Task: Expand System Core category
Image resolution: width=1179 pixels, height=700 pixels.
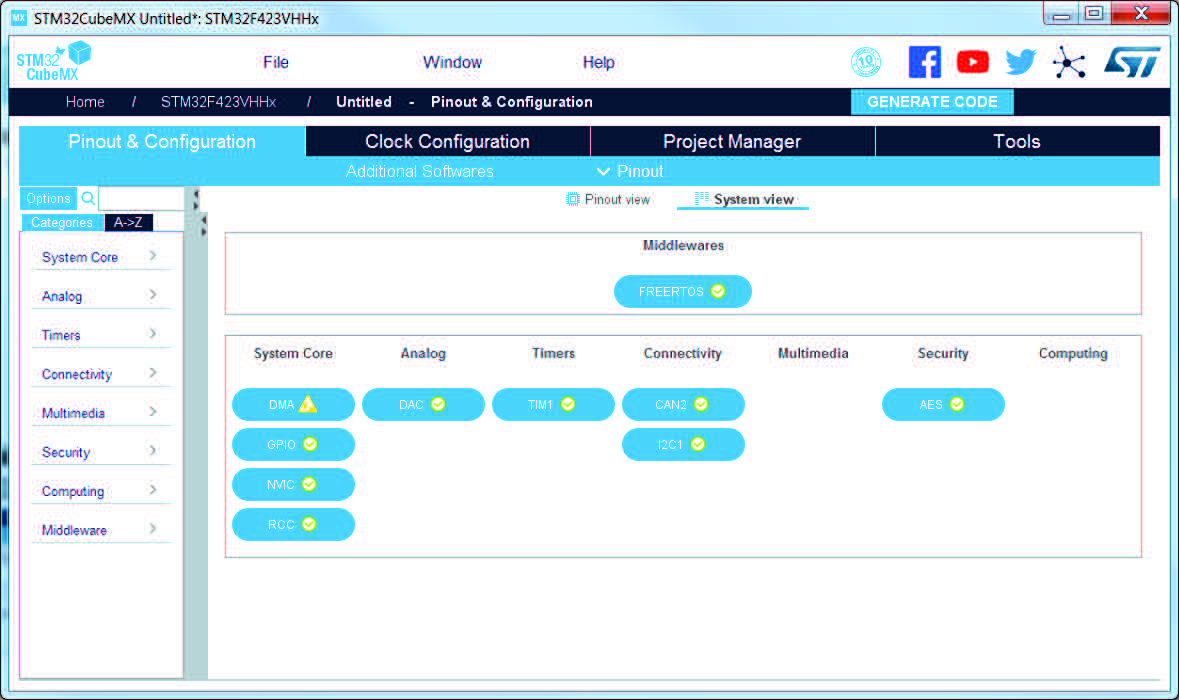Action: coord(100,257)
